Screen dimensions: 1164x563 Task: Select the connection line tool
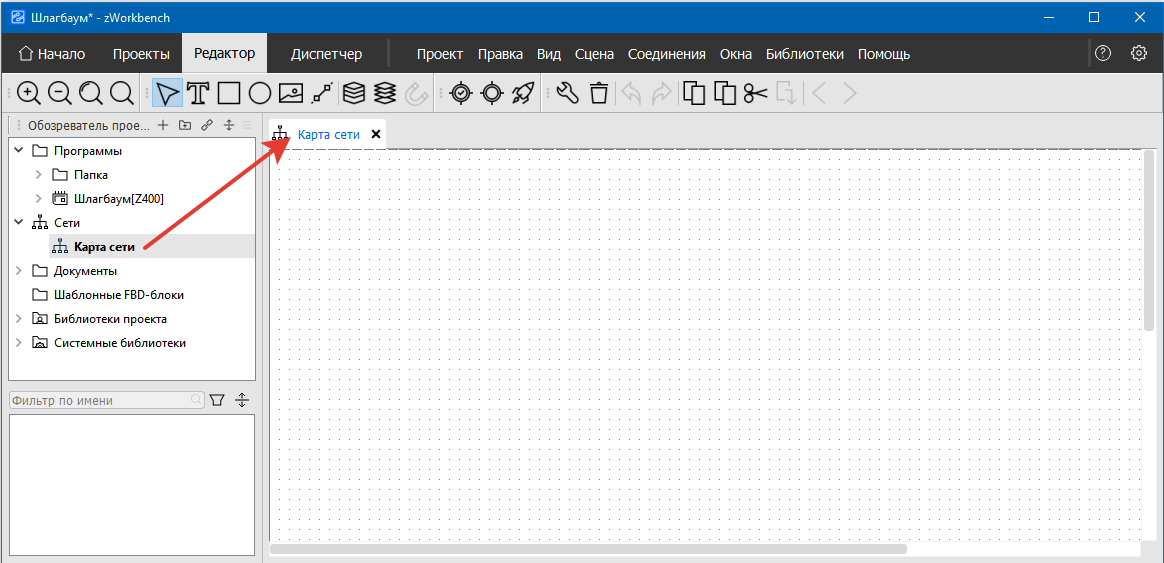point(322,93)
